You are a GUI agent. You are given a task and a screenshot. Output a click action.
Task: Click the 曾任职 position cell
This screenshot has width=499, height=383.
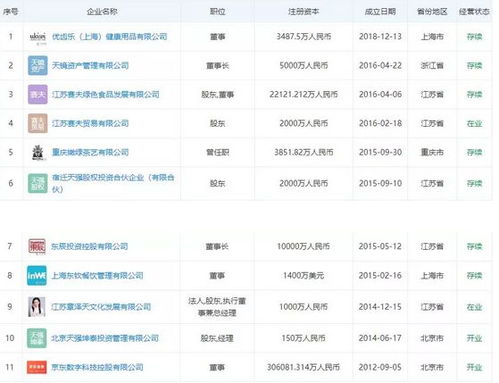217,152
